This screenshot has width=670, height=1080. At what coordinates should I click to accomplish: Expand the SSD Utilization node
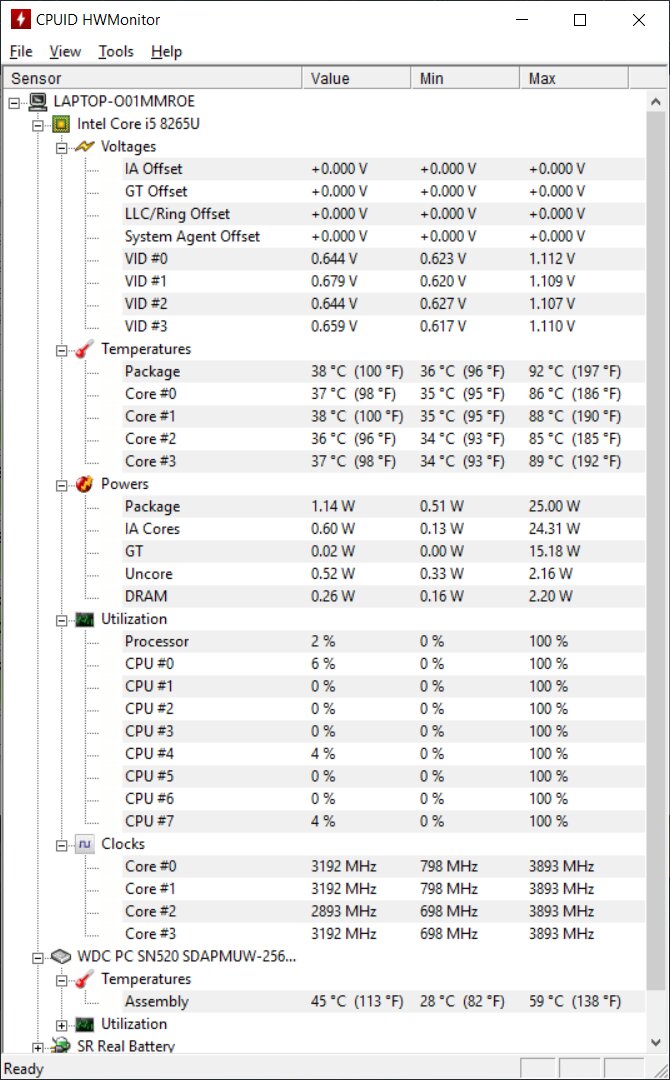61,1025
